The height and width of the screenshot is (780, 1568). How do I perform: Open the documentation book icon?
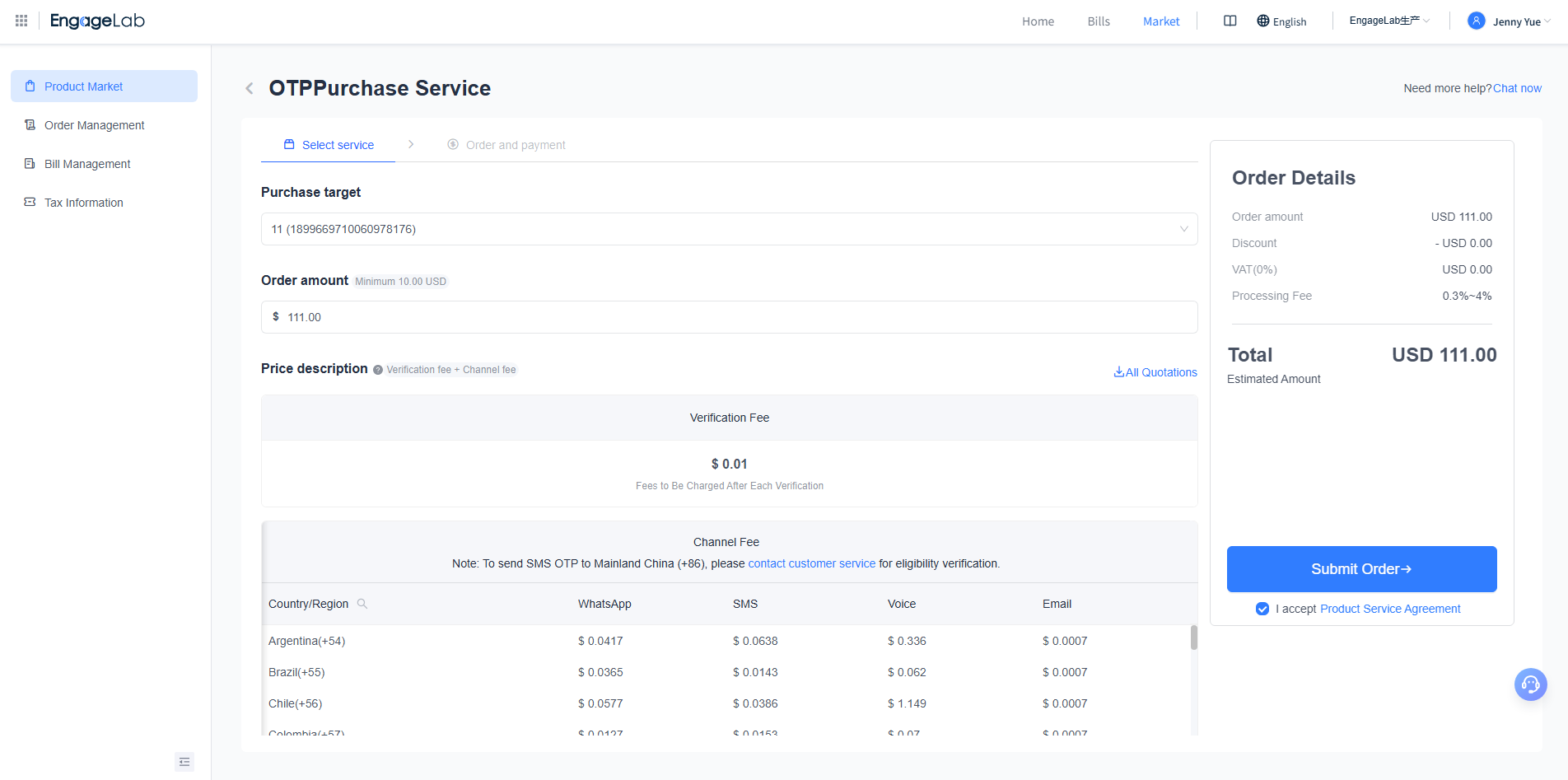[x=1230, y=21]
